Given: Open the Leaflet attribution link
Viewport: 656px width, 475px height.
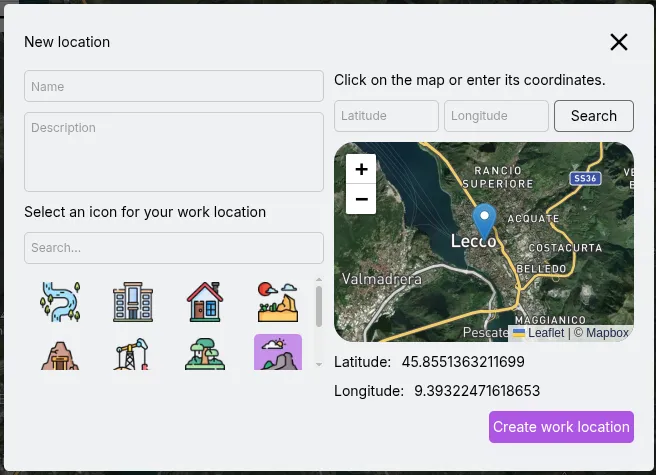Looking at the screenshot, I should point(545,333).
